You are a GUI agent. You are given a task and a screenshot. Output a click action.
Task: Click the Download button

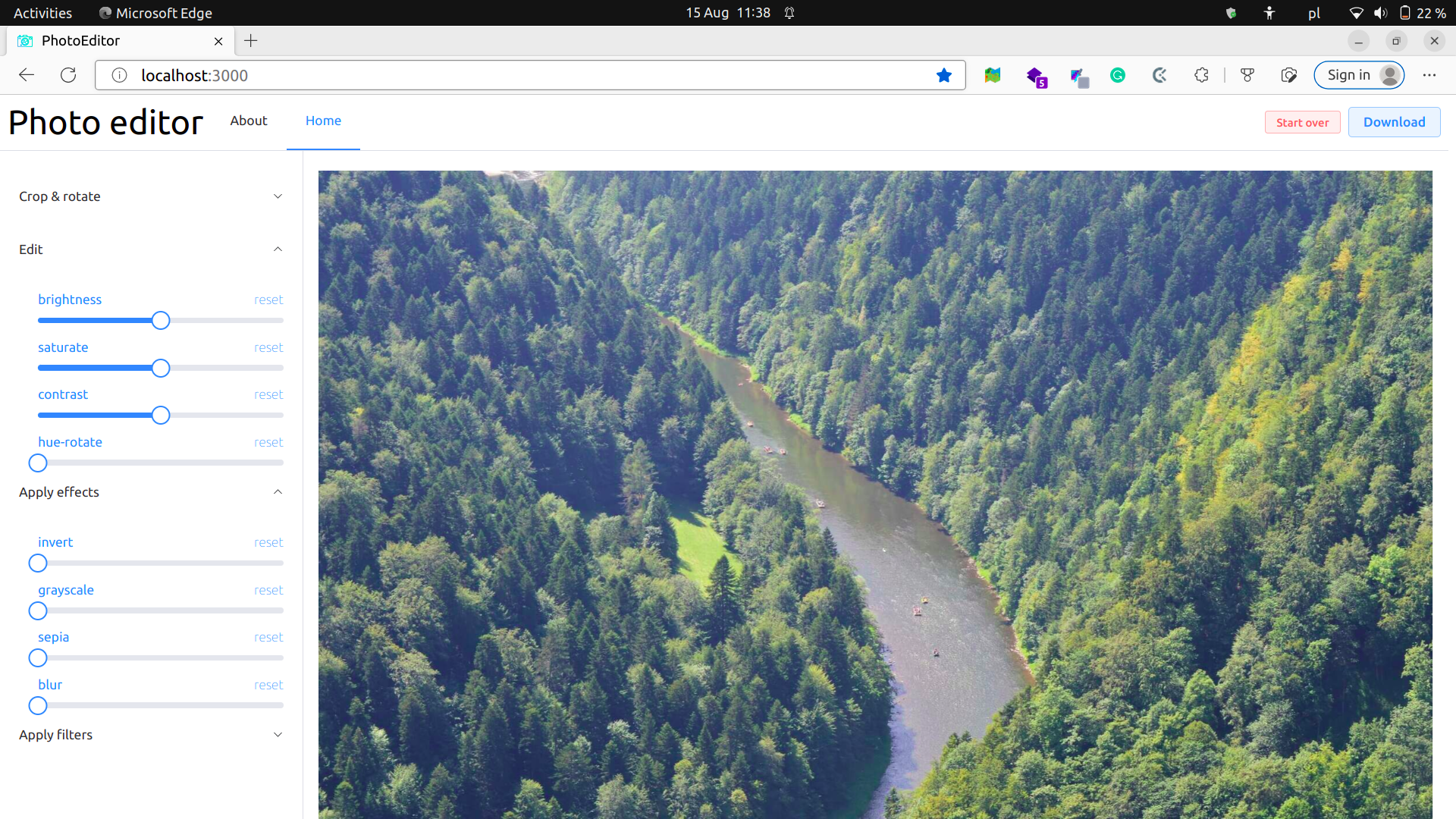[1394, 122]
